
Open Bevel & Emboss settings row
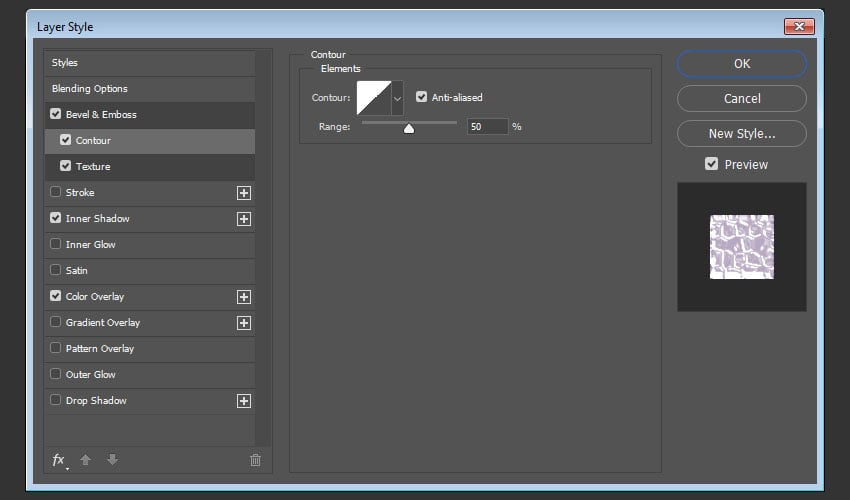point(150,114)
